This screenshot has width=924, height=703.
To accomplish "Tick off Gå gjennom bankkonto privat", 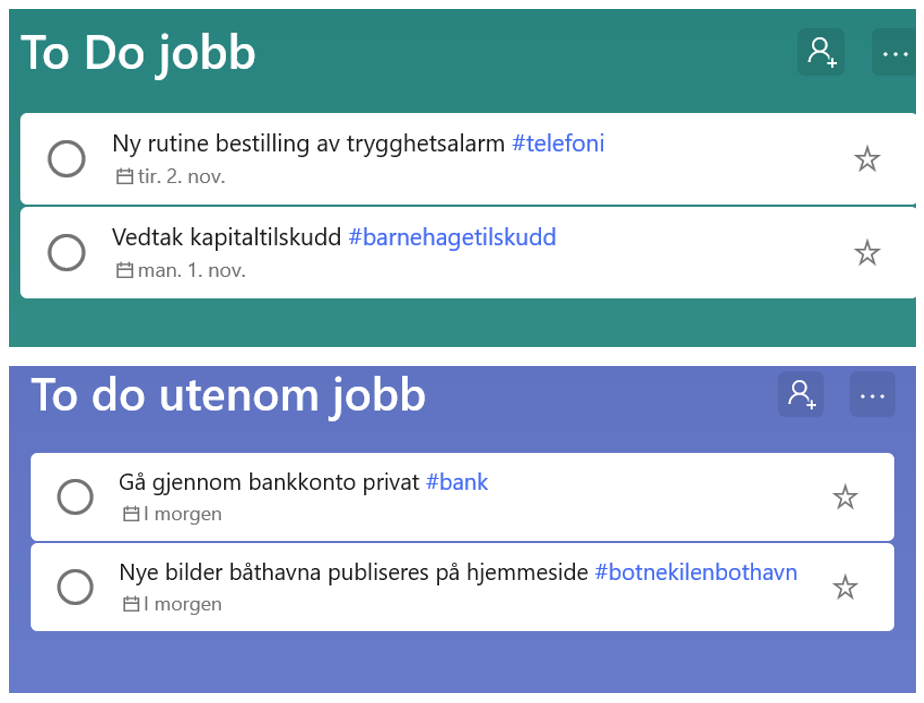I will click(76, 497).
